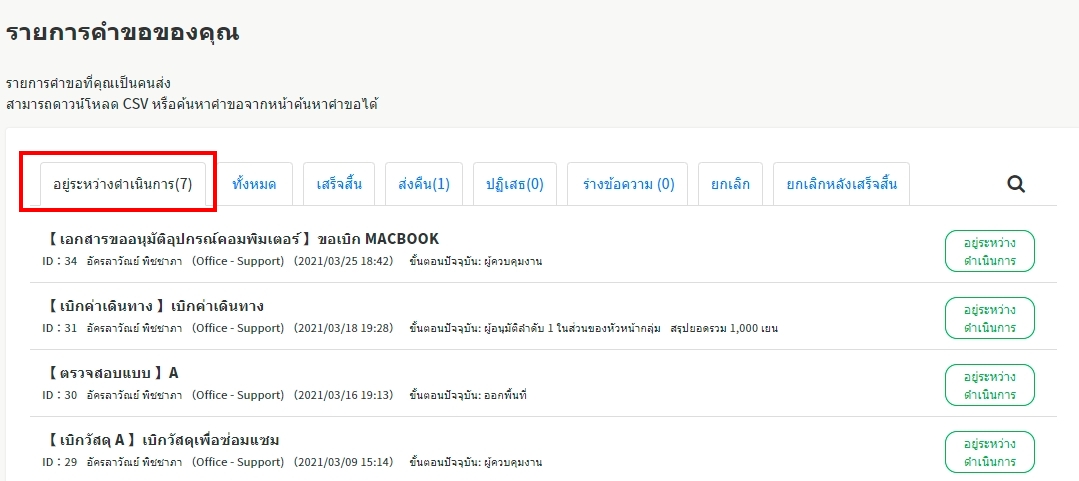Open the เสร็จสิ้น tab

tap(338, 185)
